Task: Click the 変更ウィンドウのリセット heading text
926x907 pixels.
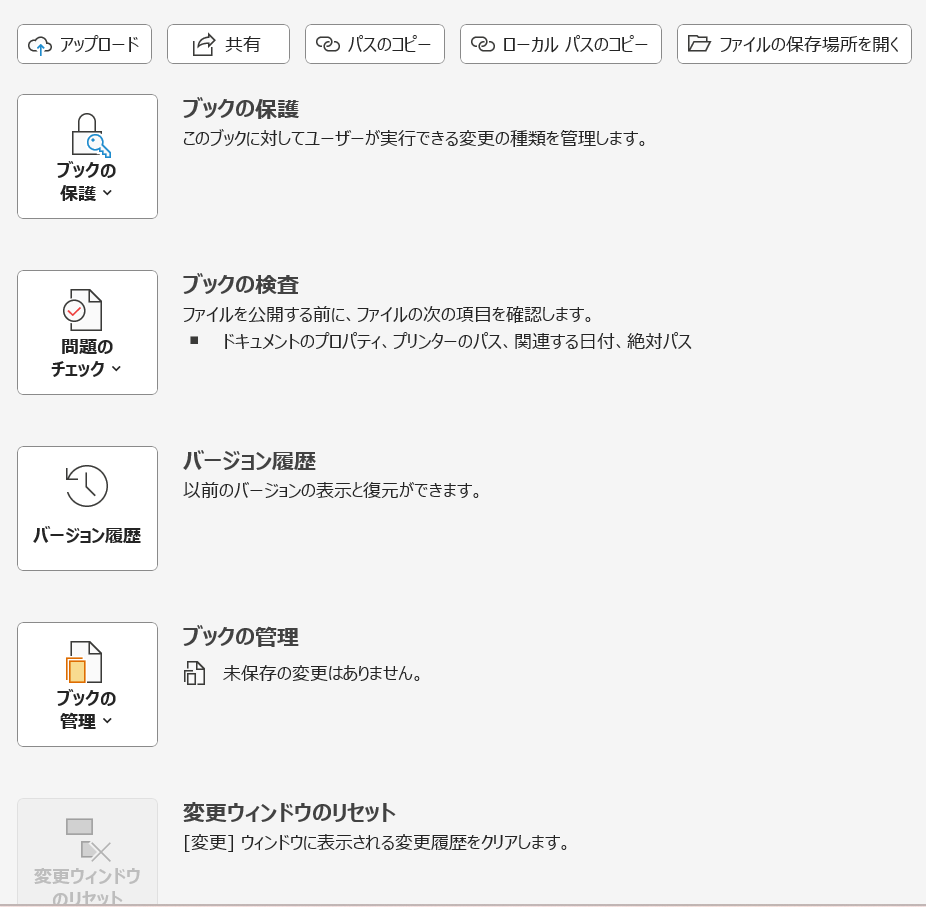Action: coord(289,812)
